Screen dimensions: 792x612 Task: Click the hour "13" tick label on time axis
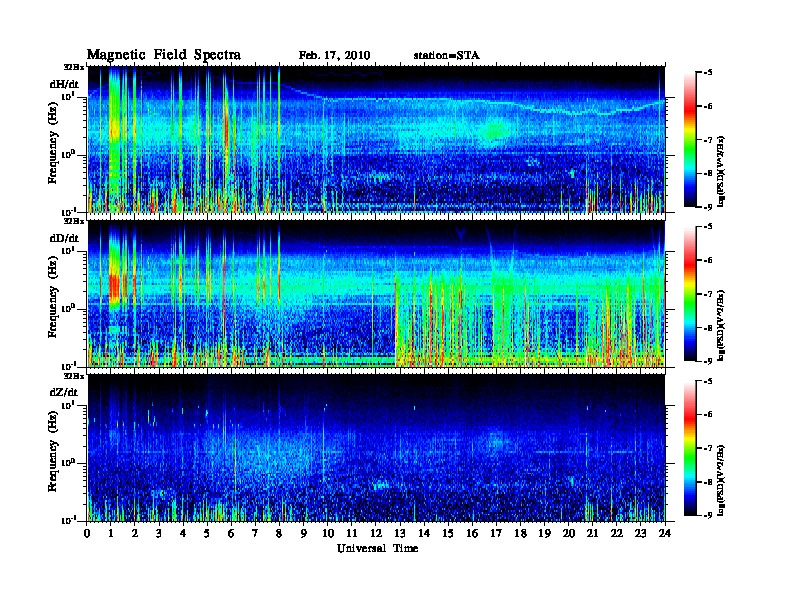click(x=400, y=534)
